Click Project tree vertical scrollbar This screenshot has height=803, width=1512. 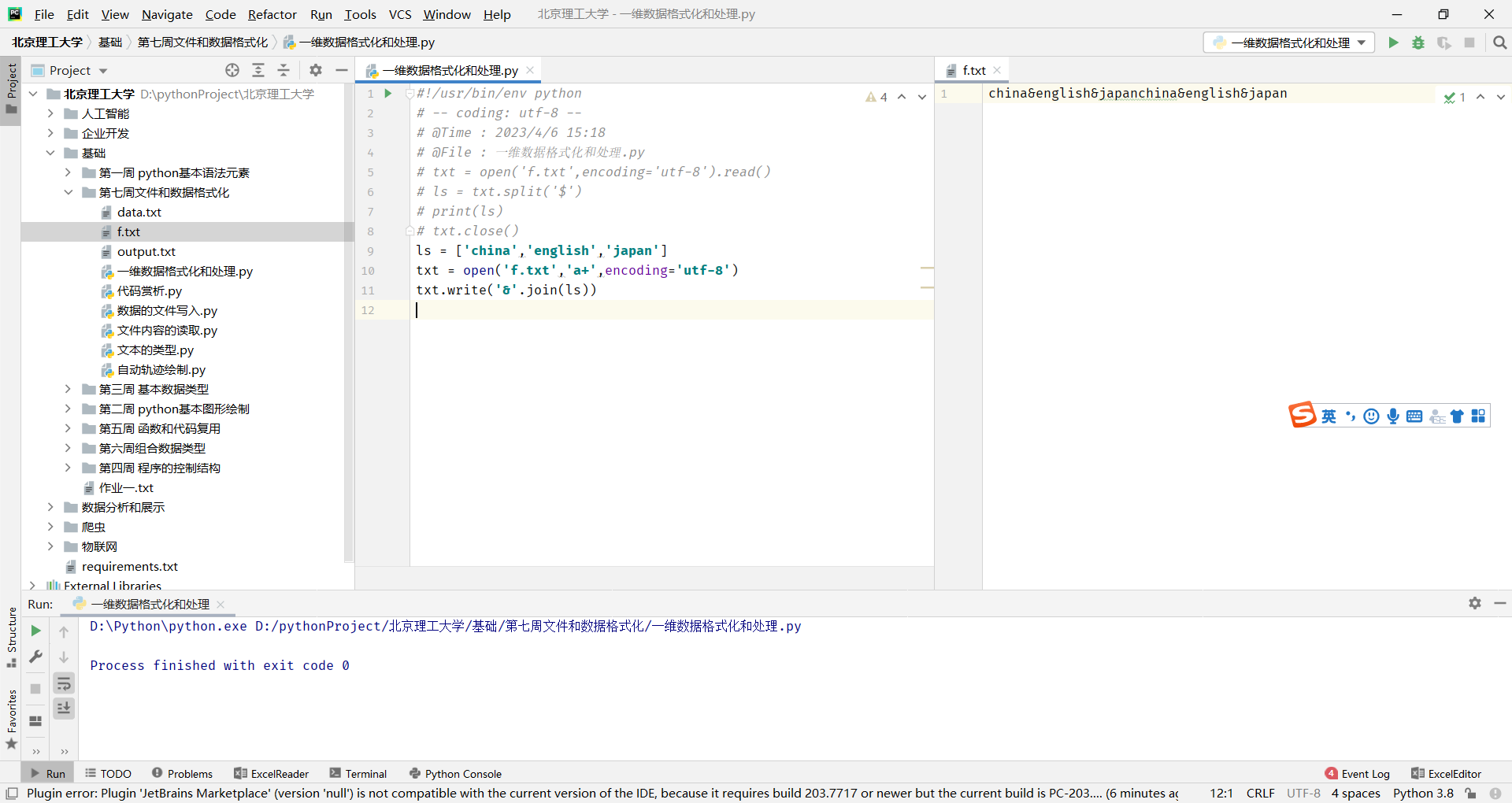coord(347,323)
